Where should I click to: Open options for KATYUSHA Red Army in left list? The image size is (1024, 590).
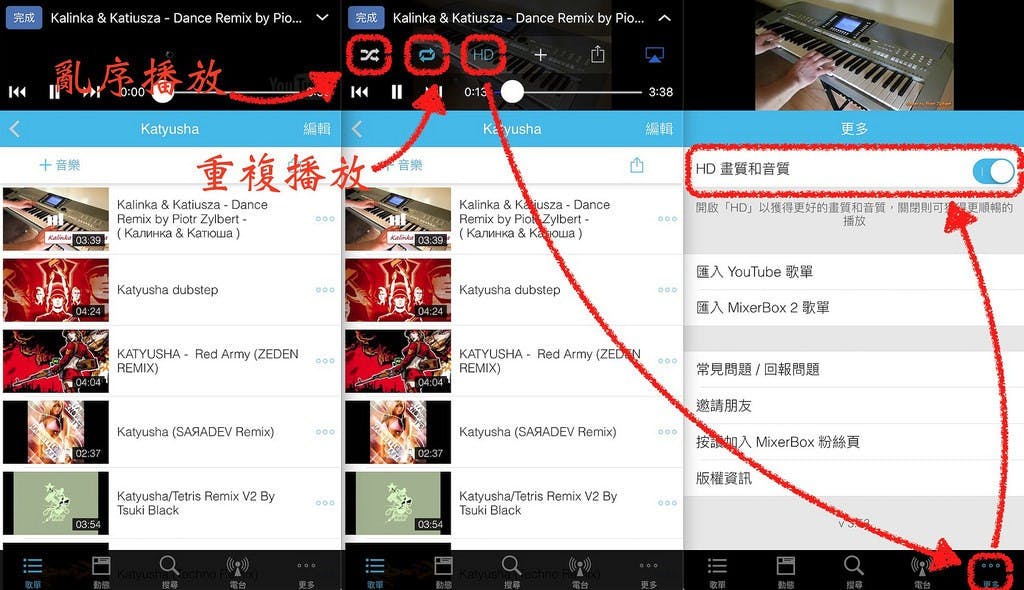click(x=325, y=361)
